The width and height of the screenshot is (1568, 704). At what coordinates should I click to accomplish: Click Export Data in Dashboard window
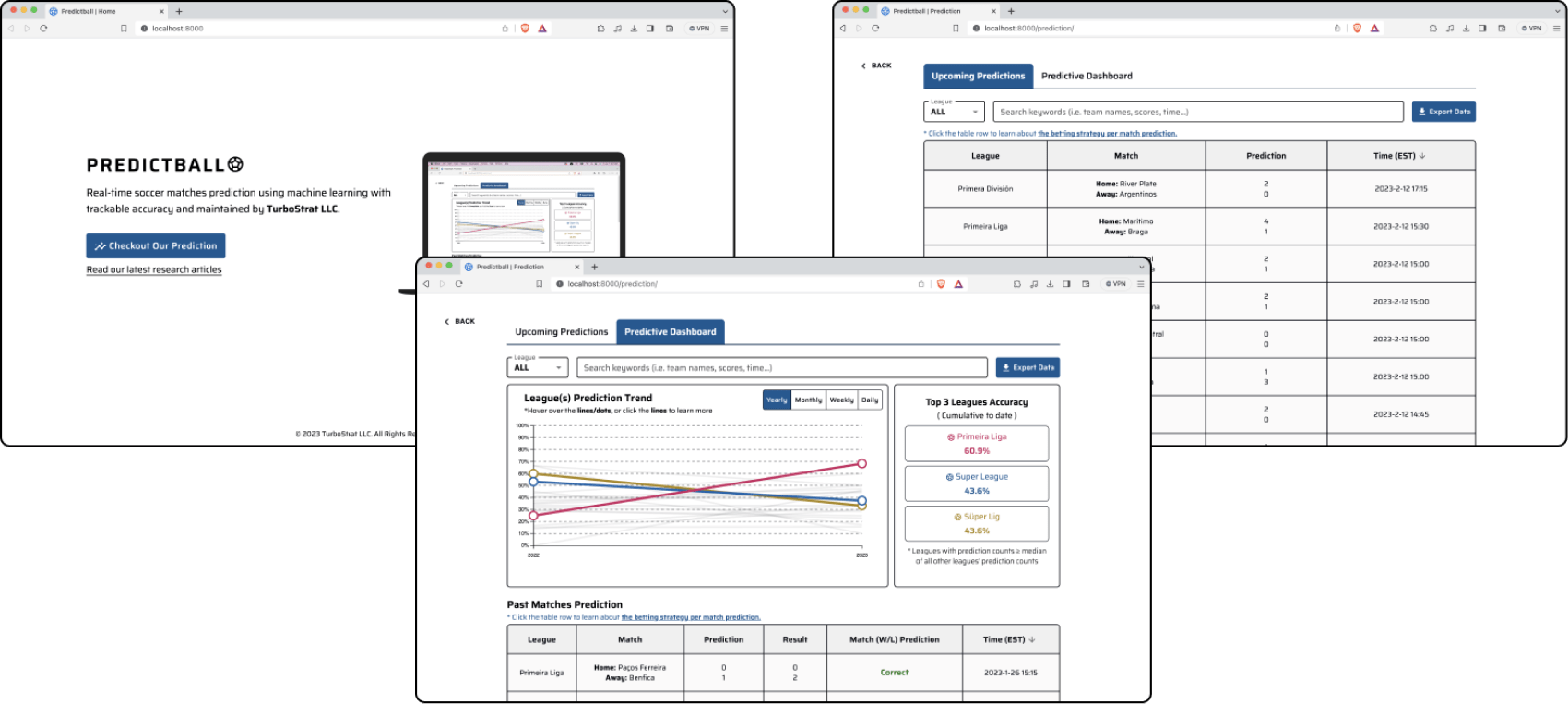[x=1028, y=367]
